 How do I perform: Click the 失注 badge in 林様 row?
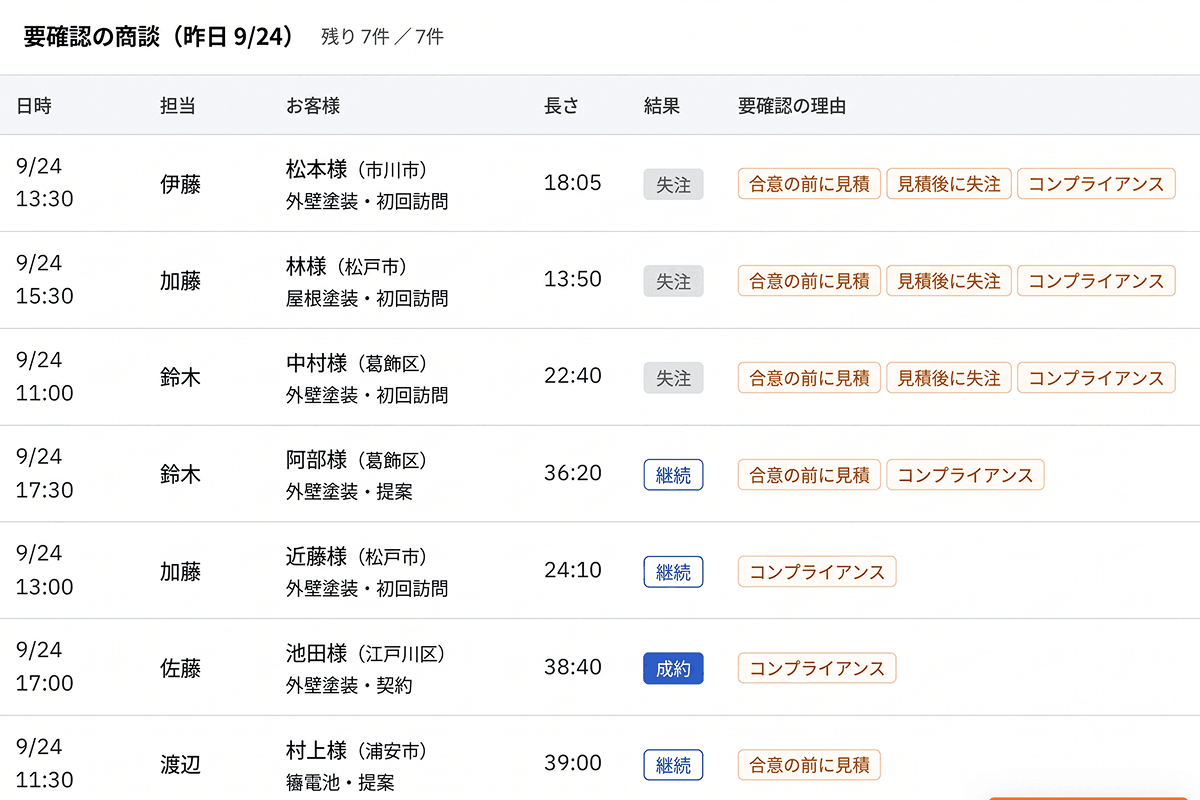coord(673,281)
